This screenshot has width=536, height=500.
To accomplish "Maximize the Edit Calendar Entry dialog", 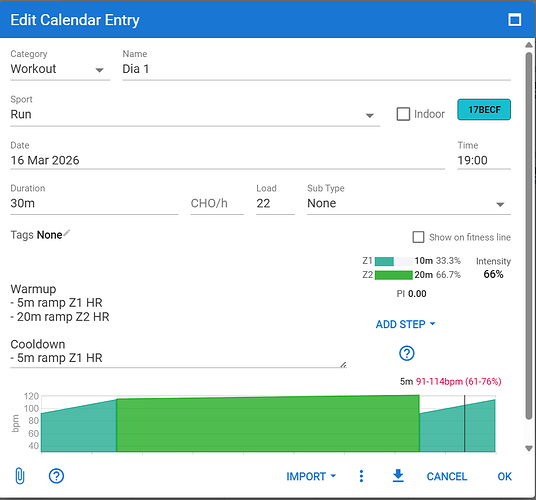I will pos(514,20).
